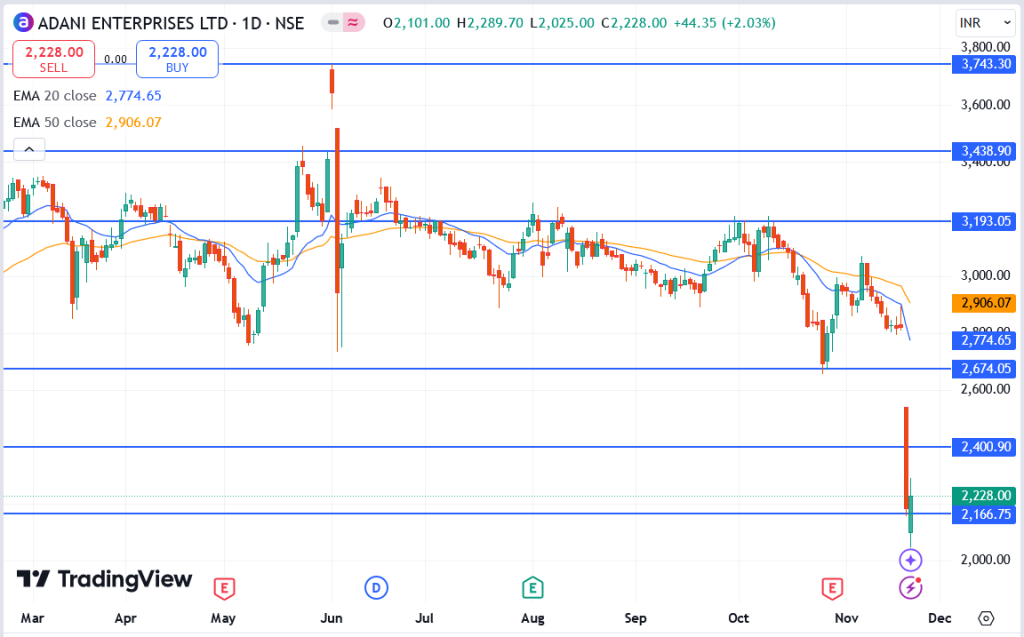This screenshot has width=1024, height=637.
Task: Click the Dec label on time axis
Action: pos(940,618)
